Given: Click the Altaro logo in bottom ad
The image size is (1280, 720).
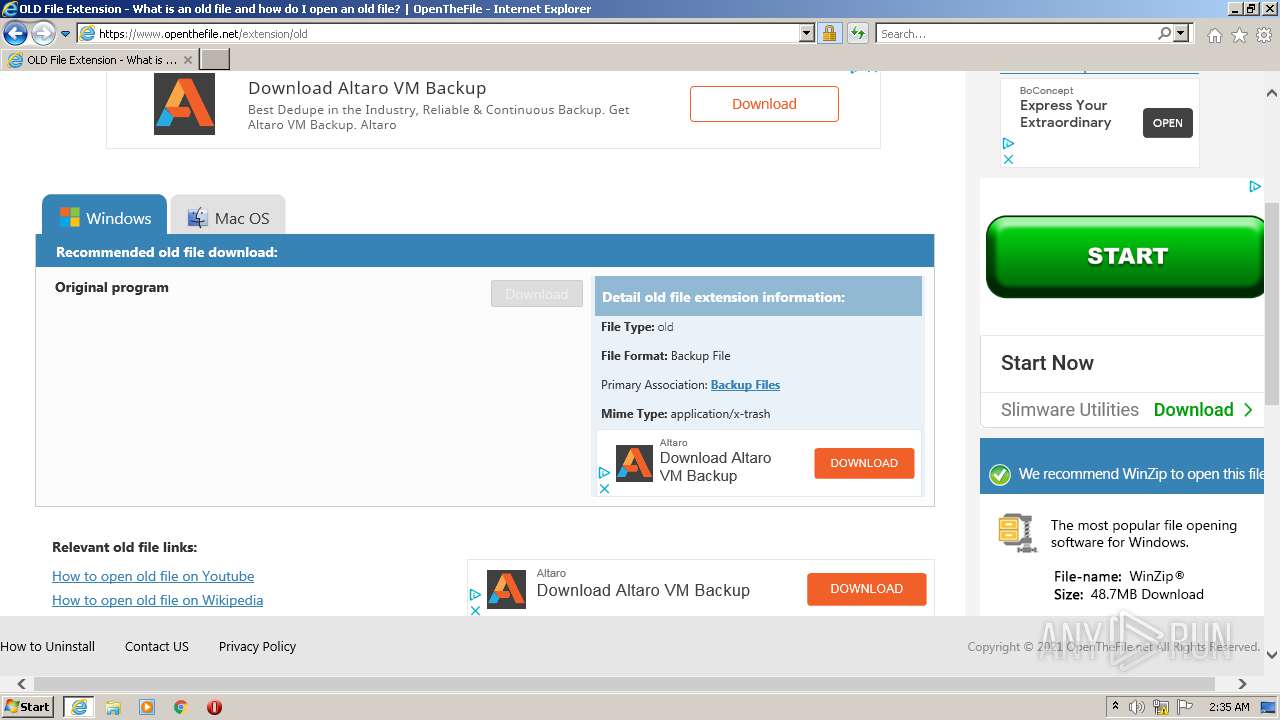Looking at the screenshot, I should click(506, 590).
